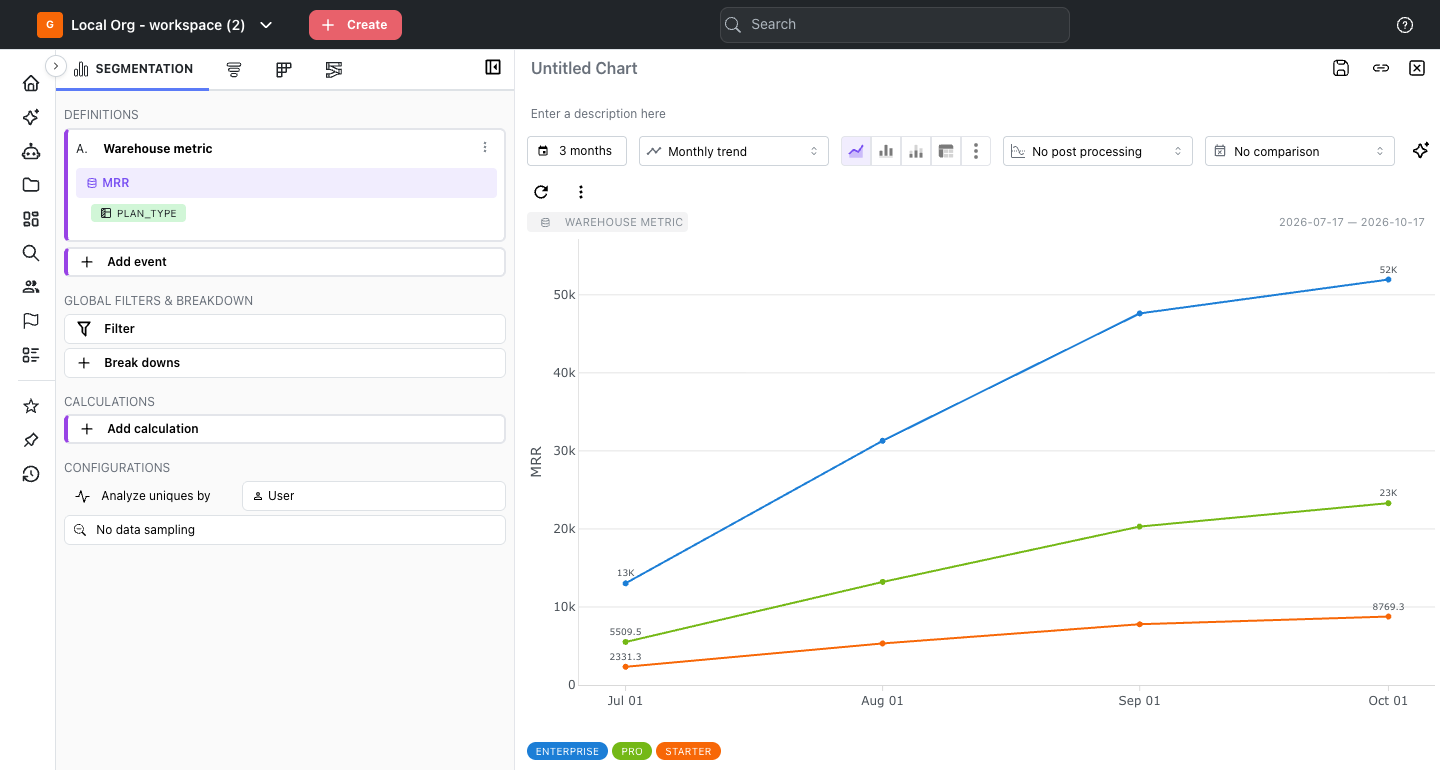Refresh the chart data

[x=541, y=192]
